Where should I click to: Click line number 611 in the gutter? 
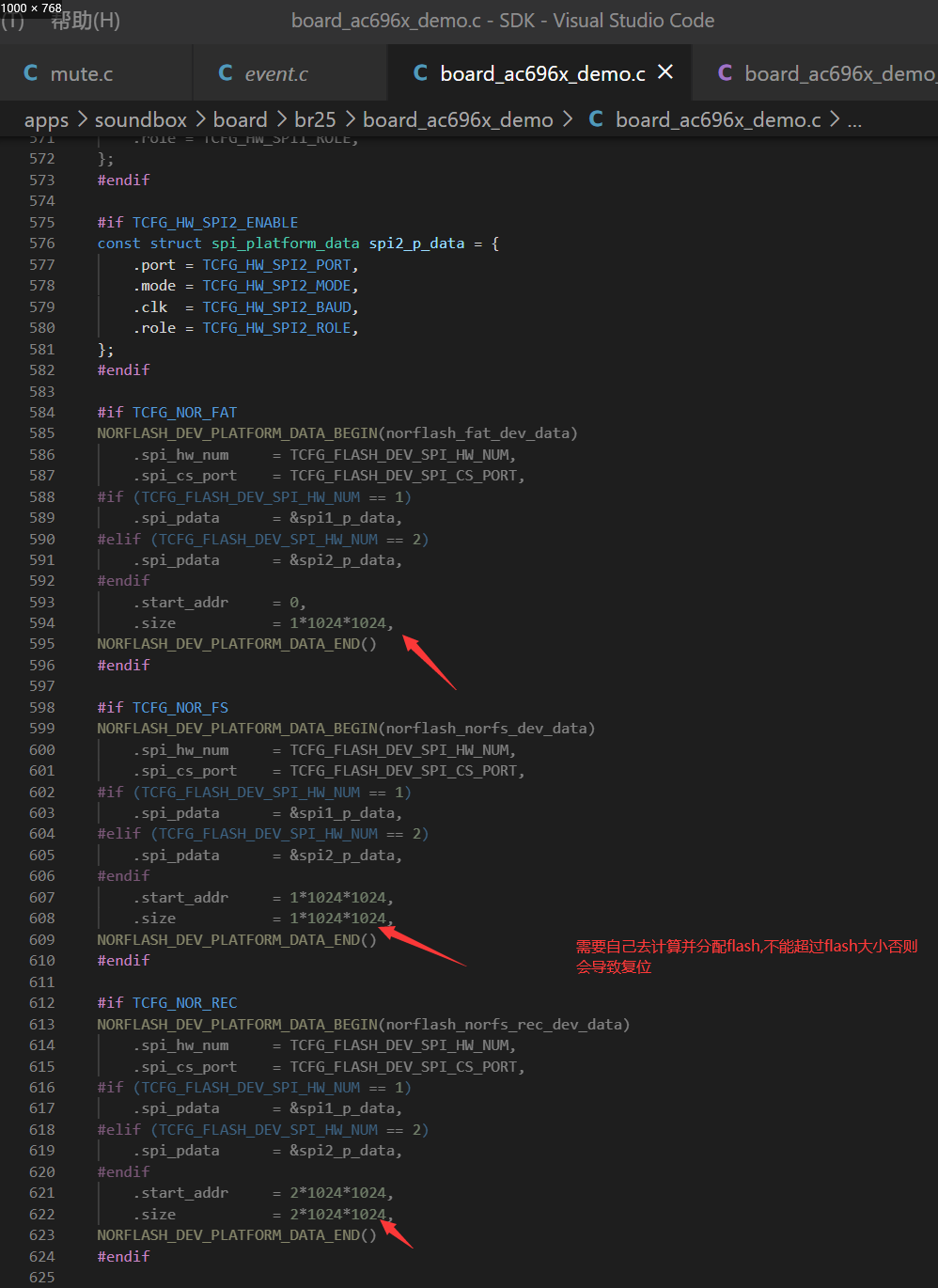pos(42,982)
